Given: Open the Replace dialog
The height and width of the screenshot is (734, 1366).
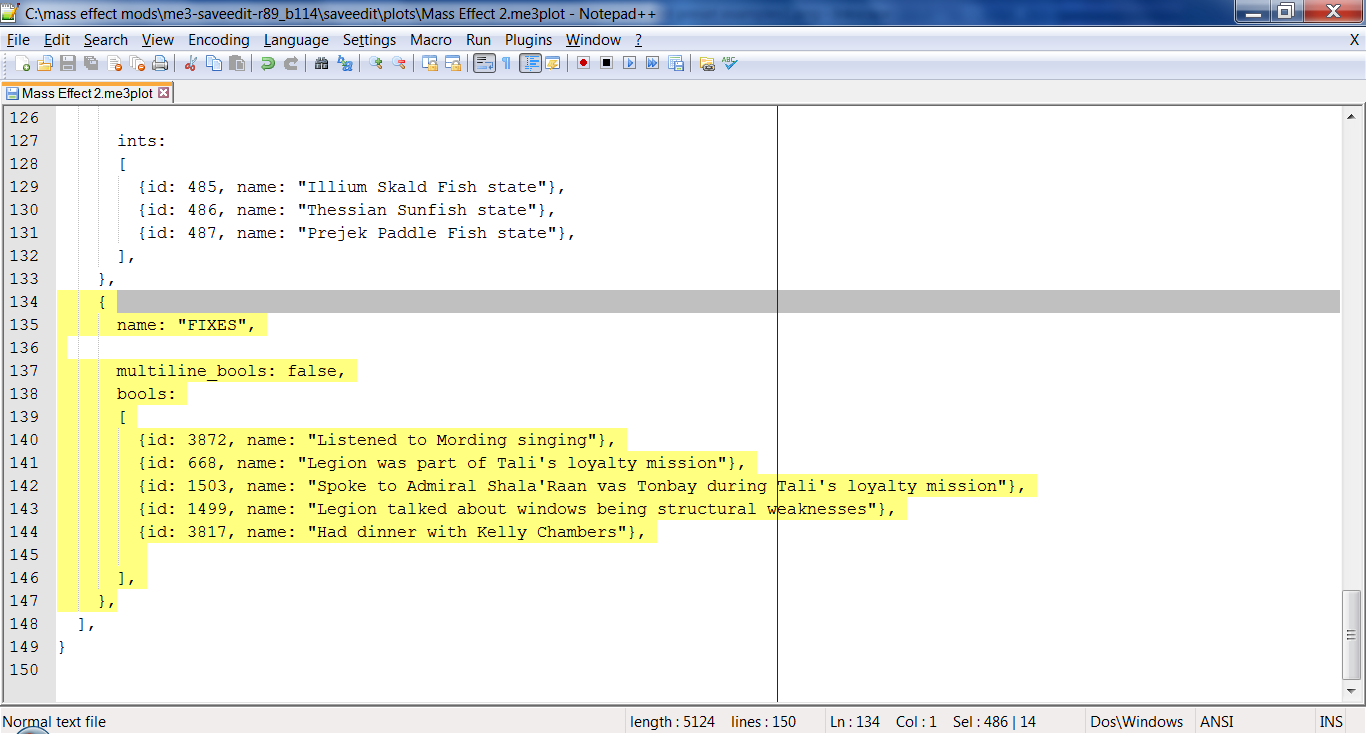Looking at the screenshot, I should (346, 63).
